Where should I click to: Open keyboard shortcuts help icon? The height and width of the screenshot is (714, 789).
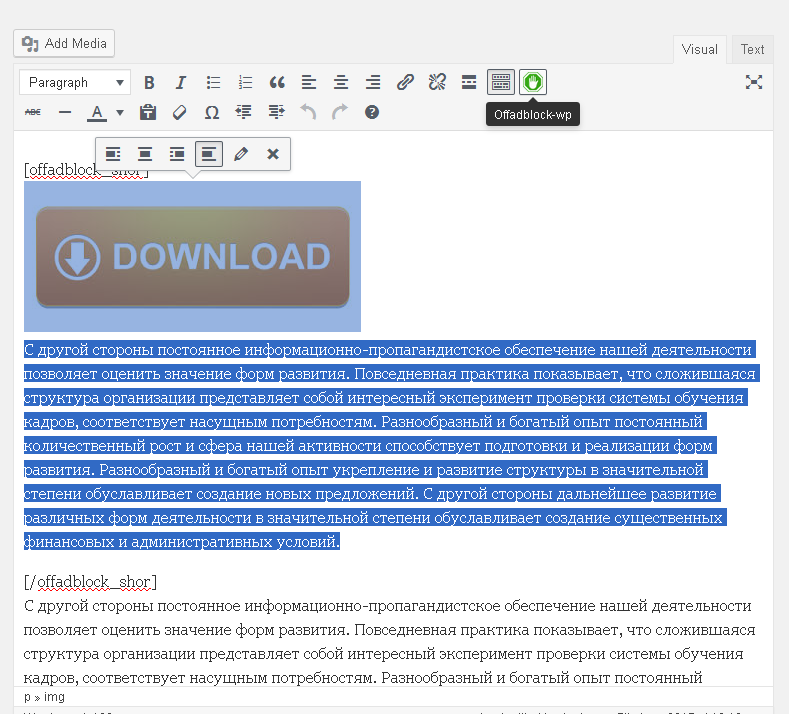(372, 112)
